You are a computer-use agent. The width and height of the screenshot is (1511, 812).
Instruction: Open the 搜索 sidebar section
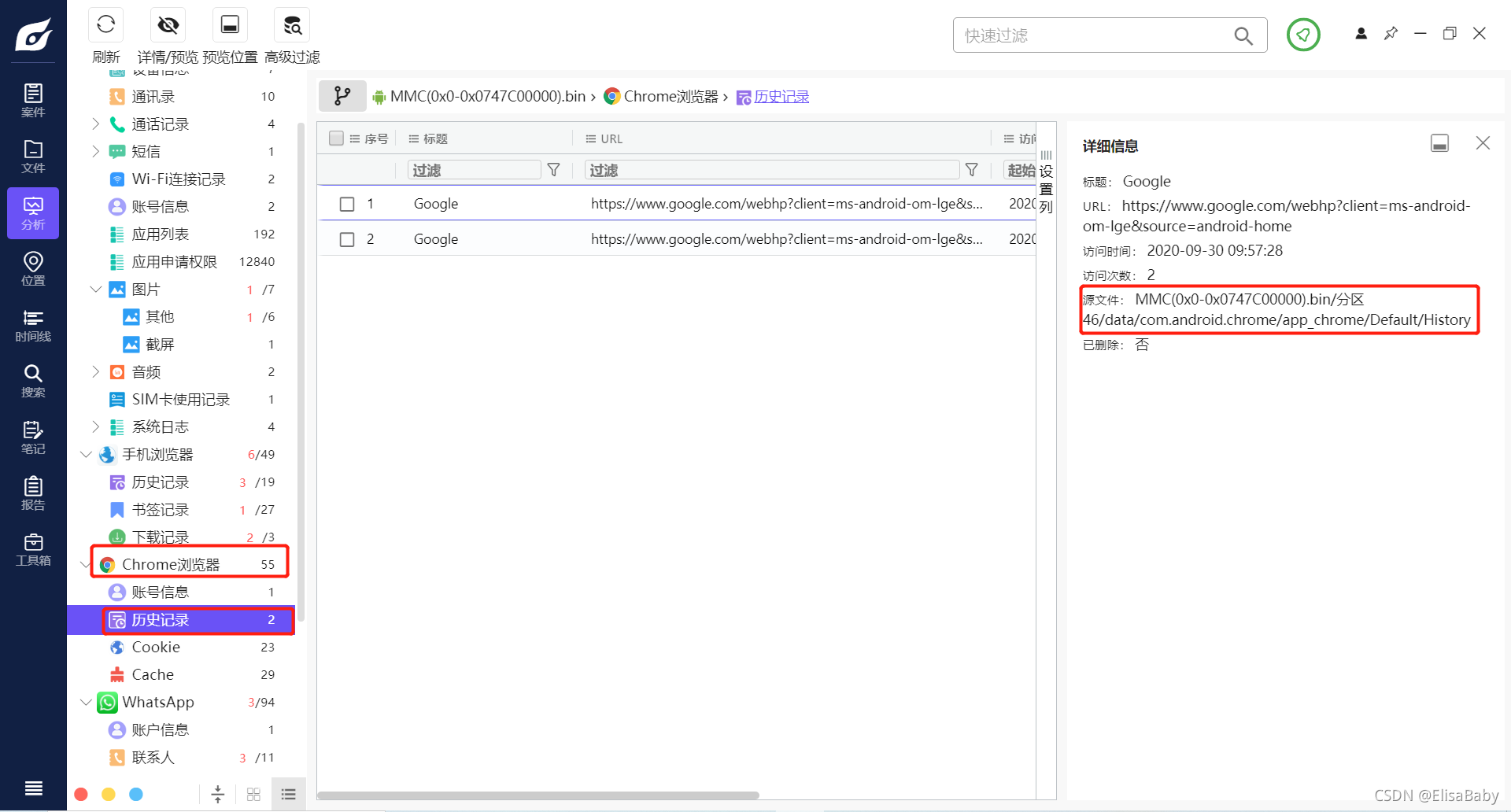pos(33,381)
